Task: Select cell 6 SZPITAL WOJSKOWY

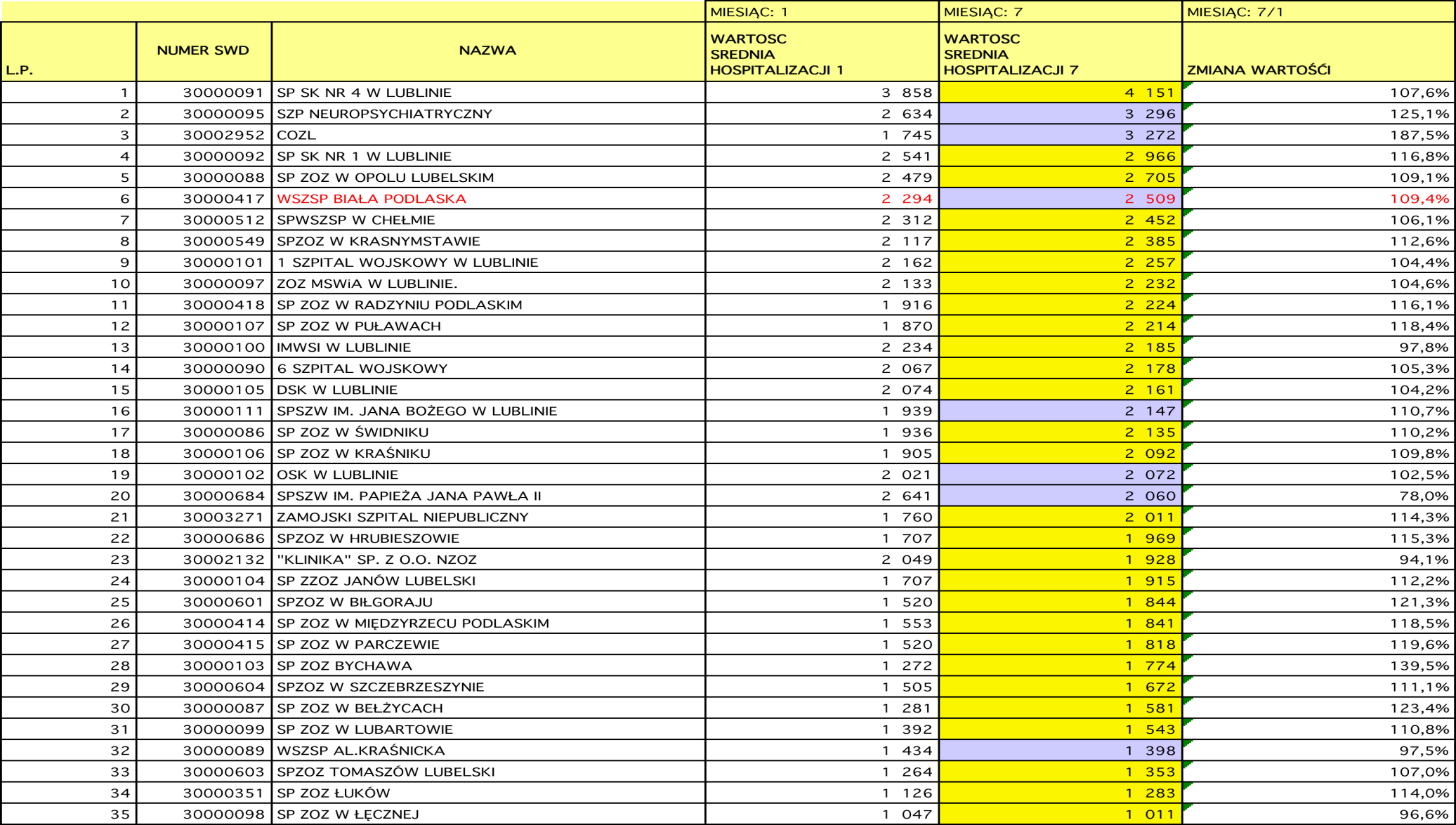Action: pos(488,369)
